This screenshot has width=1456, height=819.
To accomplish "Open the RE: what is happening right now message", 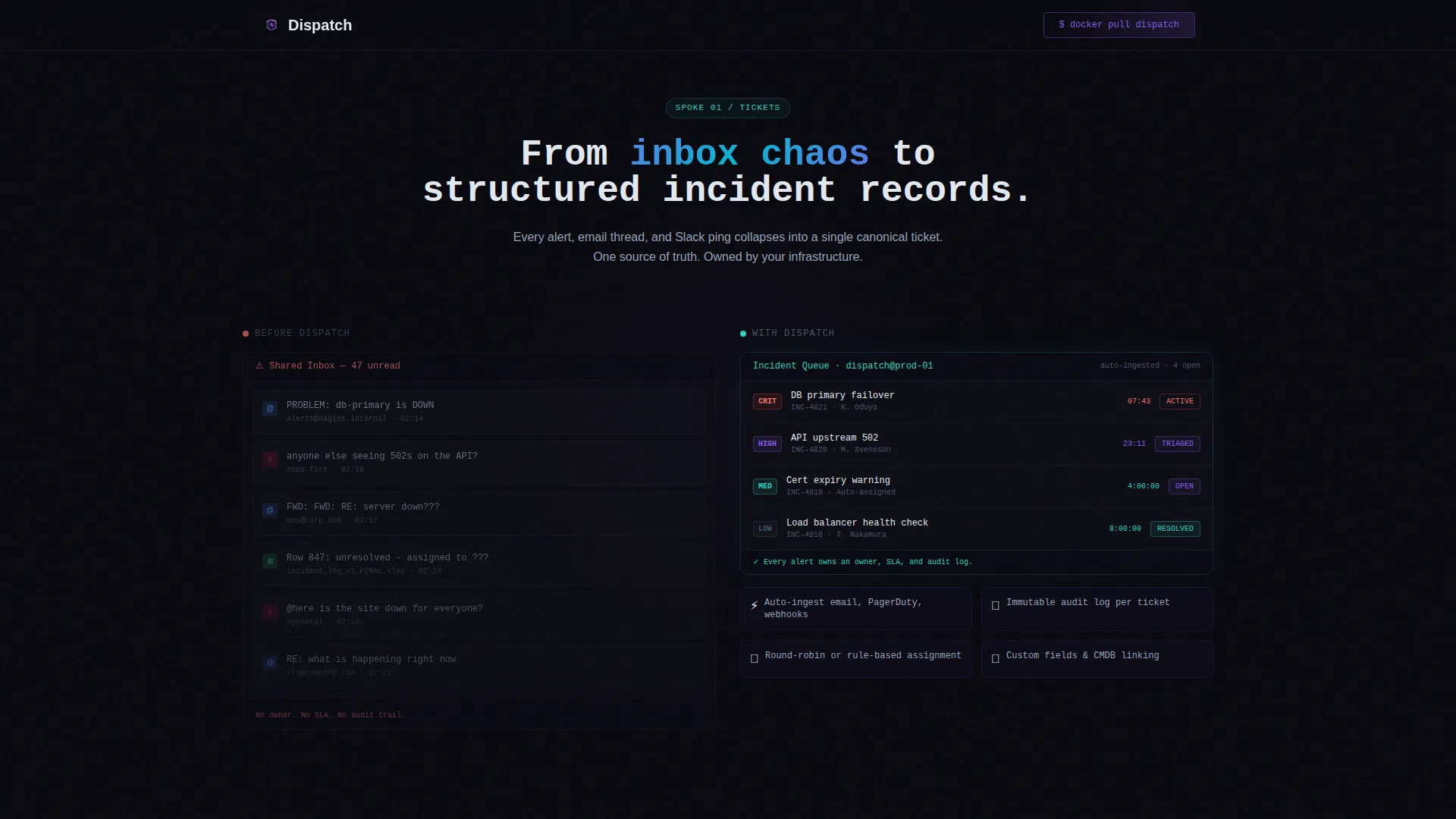I will coord(479,666).
